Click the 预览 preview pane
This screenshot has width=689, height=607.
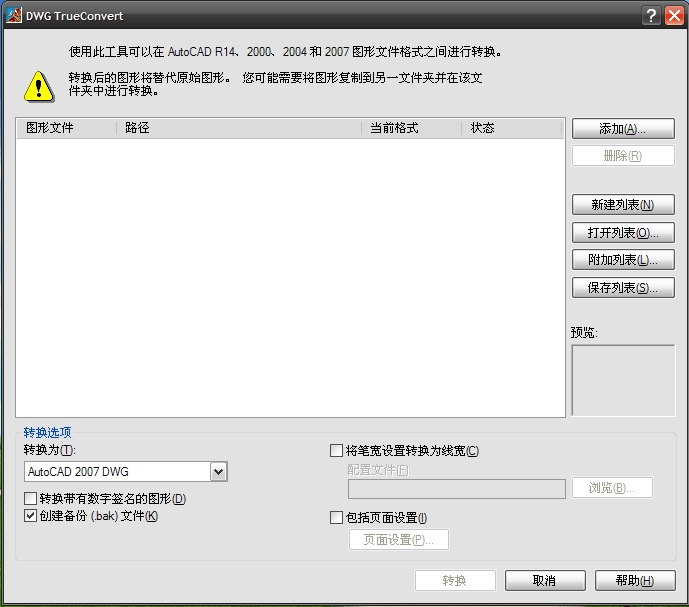click(x=623, y=380)
